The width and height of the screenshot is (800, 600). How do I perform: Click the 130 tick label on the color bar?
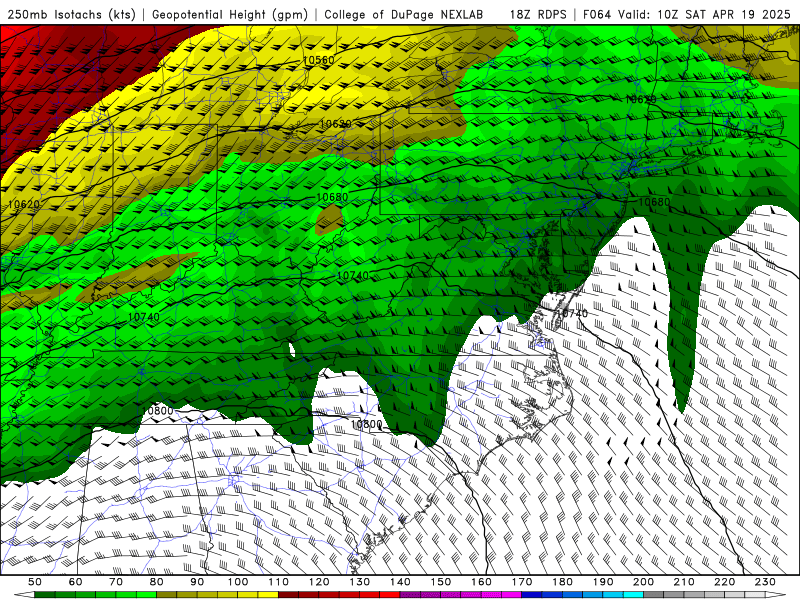(x=360, y=582)
